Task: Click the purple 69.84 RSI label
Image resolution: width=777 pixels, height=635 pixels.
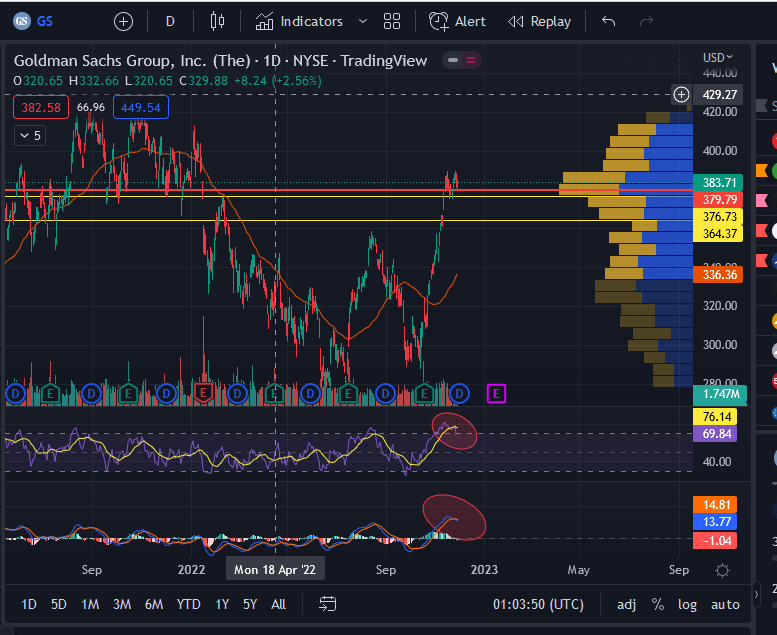Action: pyautogui.click(x=715, y=434)
